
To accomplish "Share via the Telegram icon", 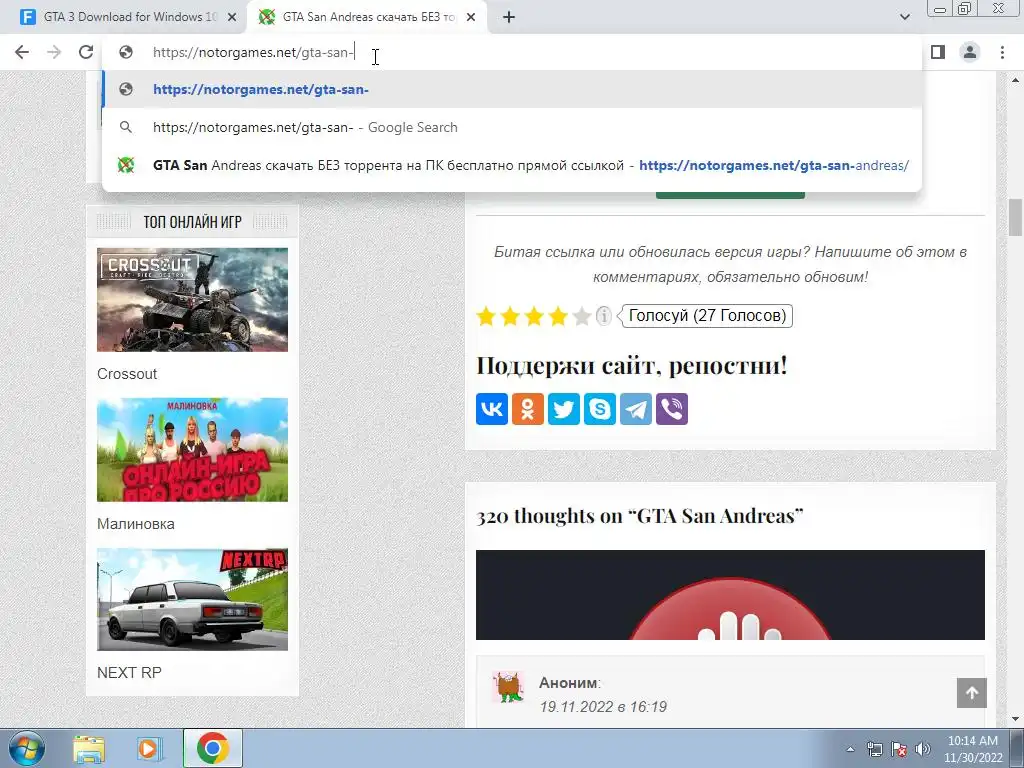I will 635,409.
